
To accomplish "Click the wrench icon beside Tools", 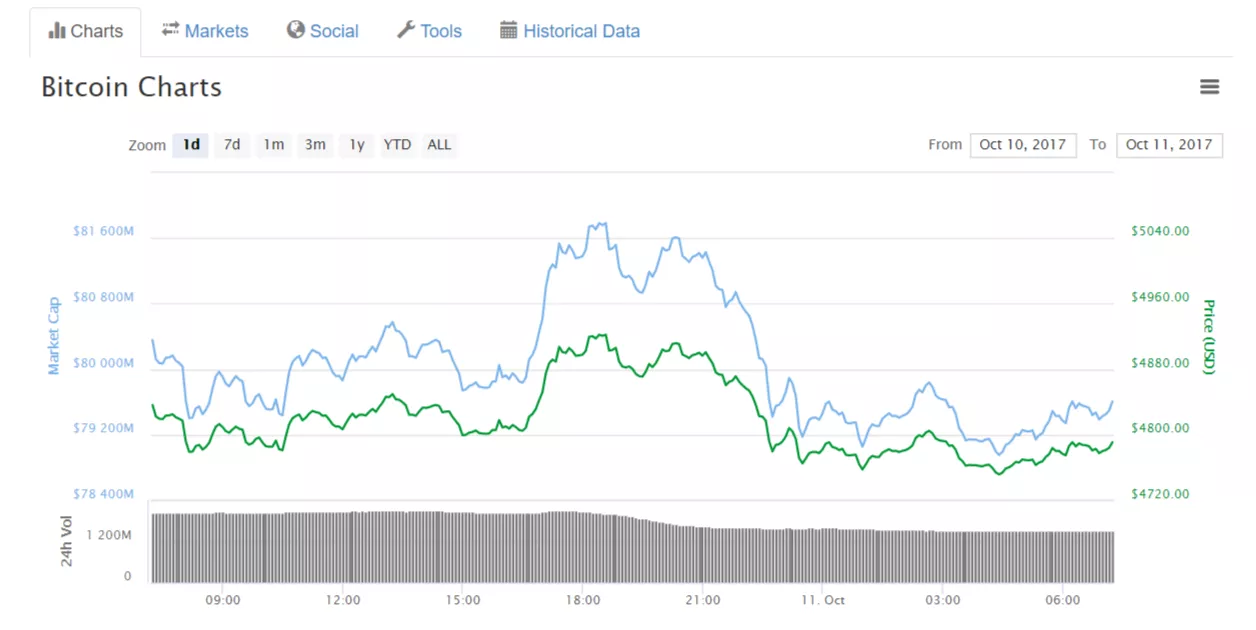I will click(405, 30).
